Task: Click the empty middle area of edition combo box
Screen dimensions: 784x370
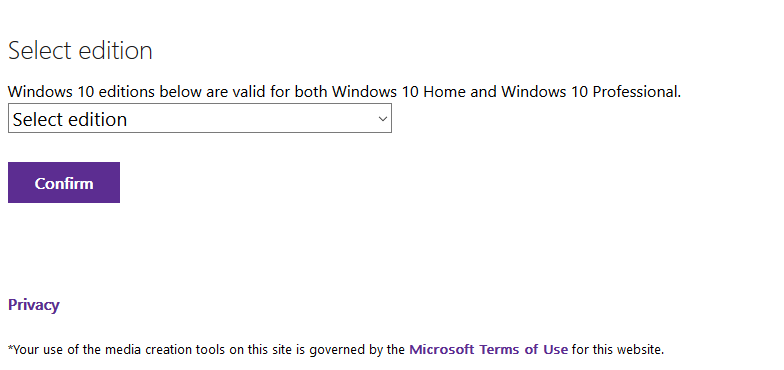Action: point(250,118)
